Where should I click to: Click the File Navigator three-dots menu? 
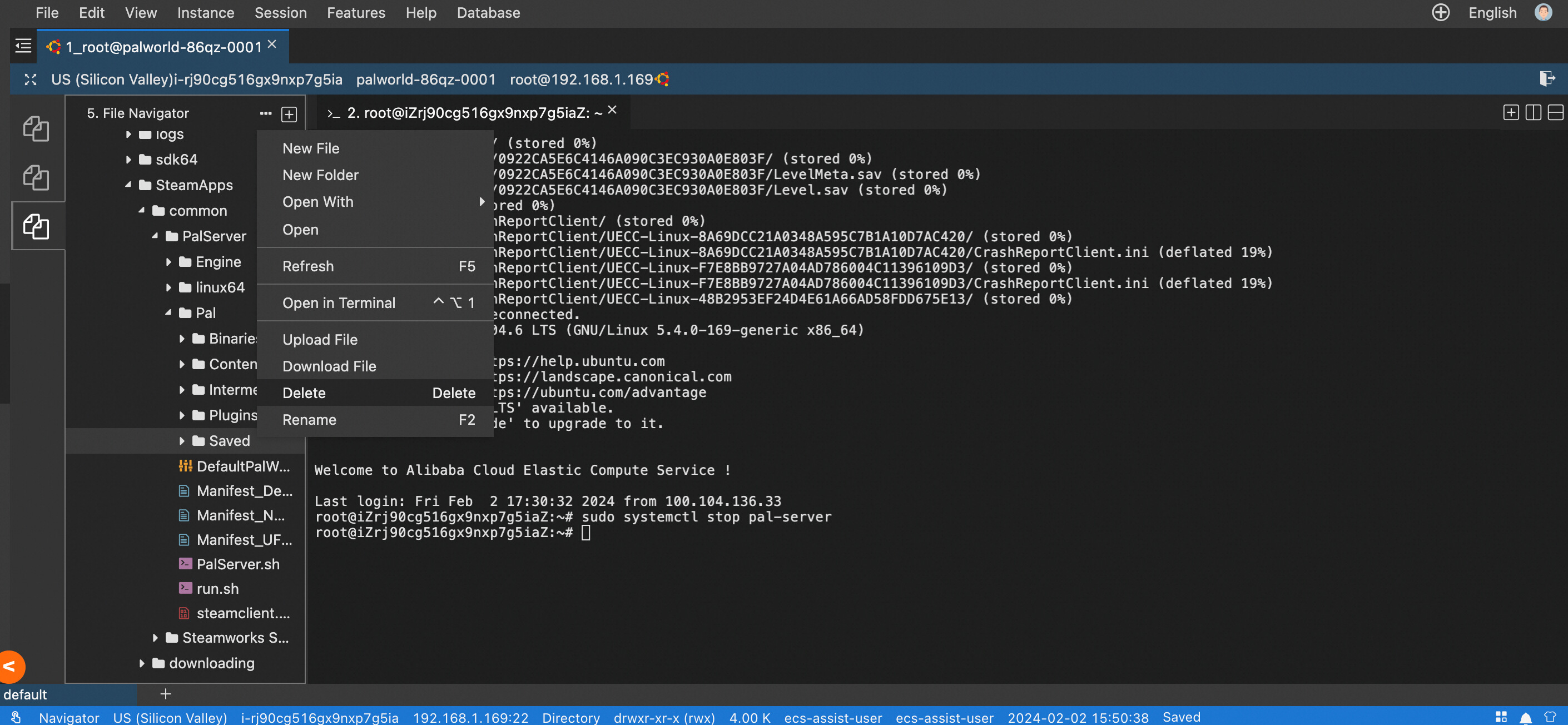(x=265, y=113)
